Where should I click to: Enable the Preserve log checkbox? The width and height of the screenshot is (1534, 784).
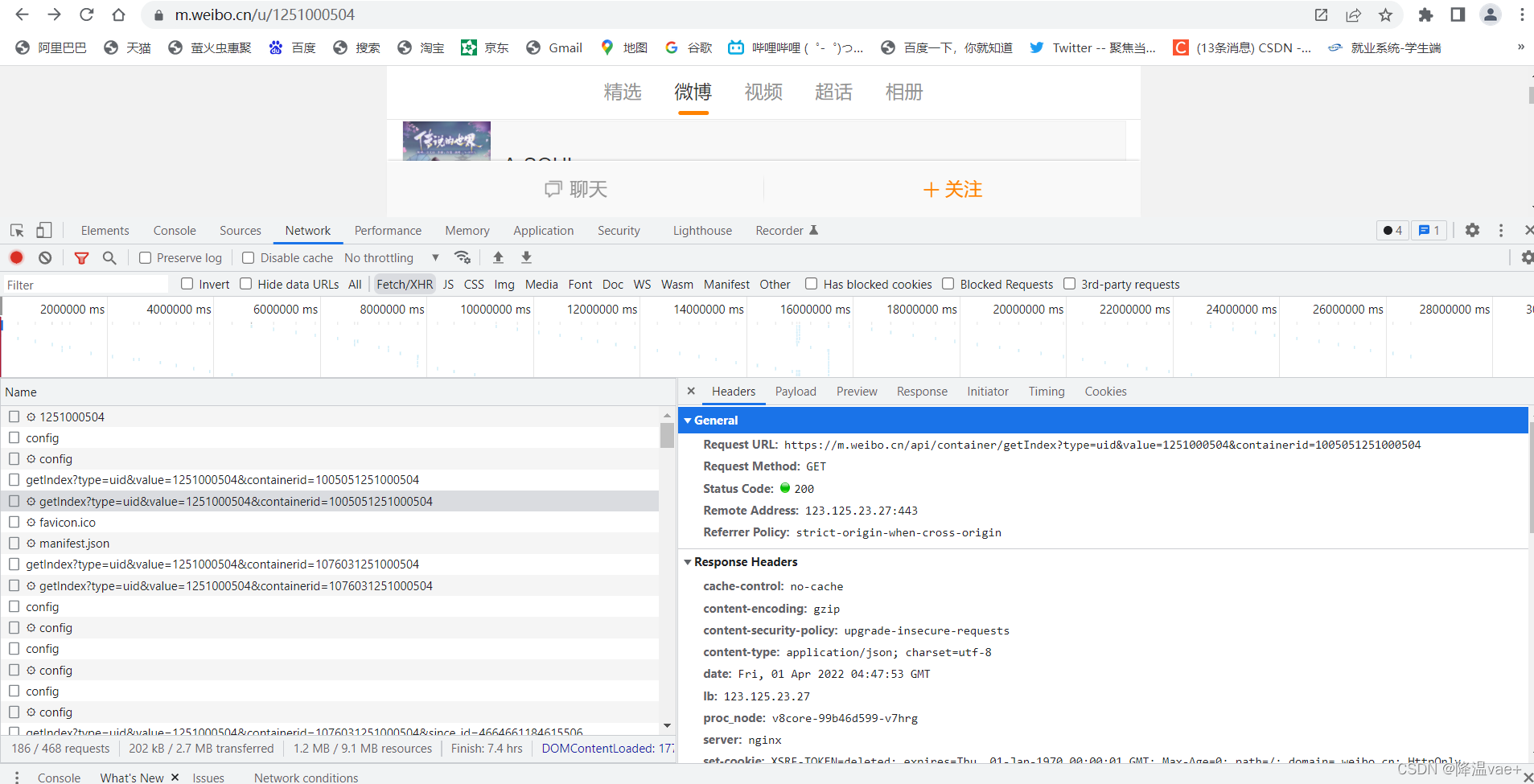coord(146,258)
